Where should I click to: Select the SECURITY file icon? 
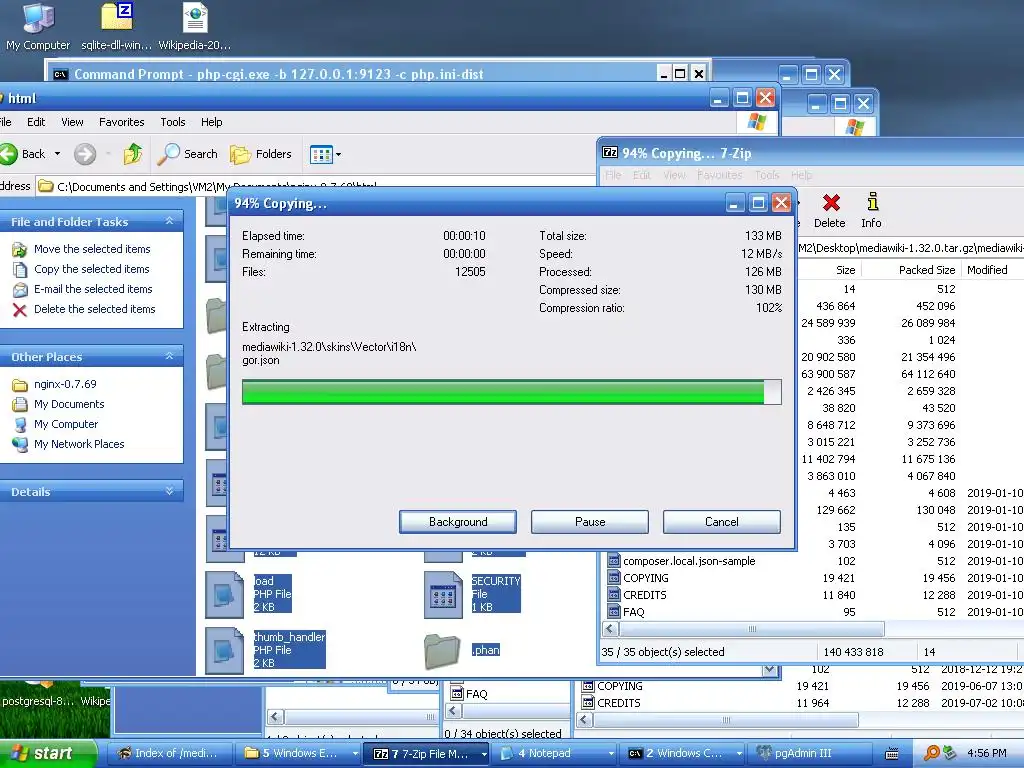pyautogui.click(x=443, y=594)
